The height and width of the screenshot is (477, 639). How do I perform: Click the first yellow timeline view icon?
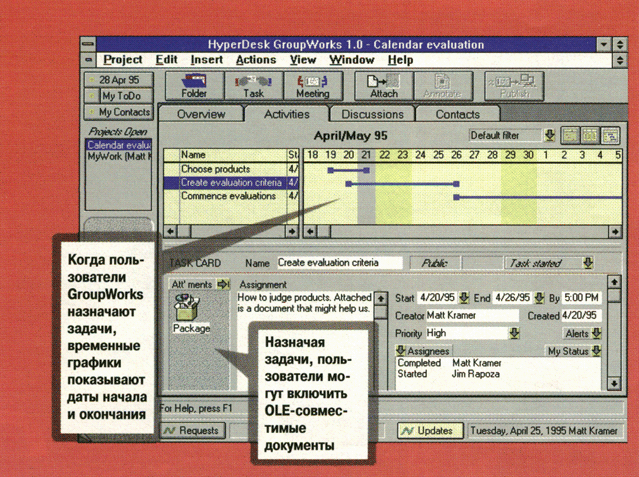coord(569,135)
